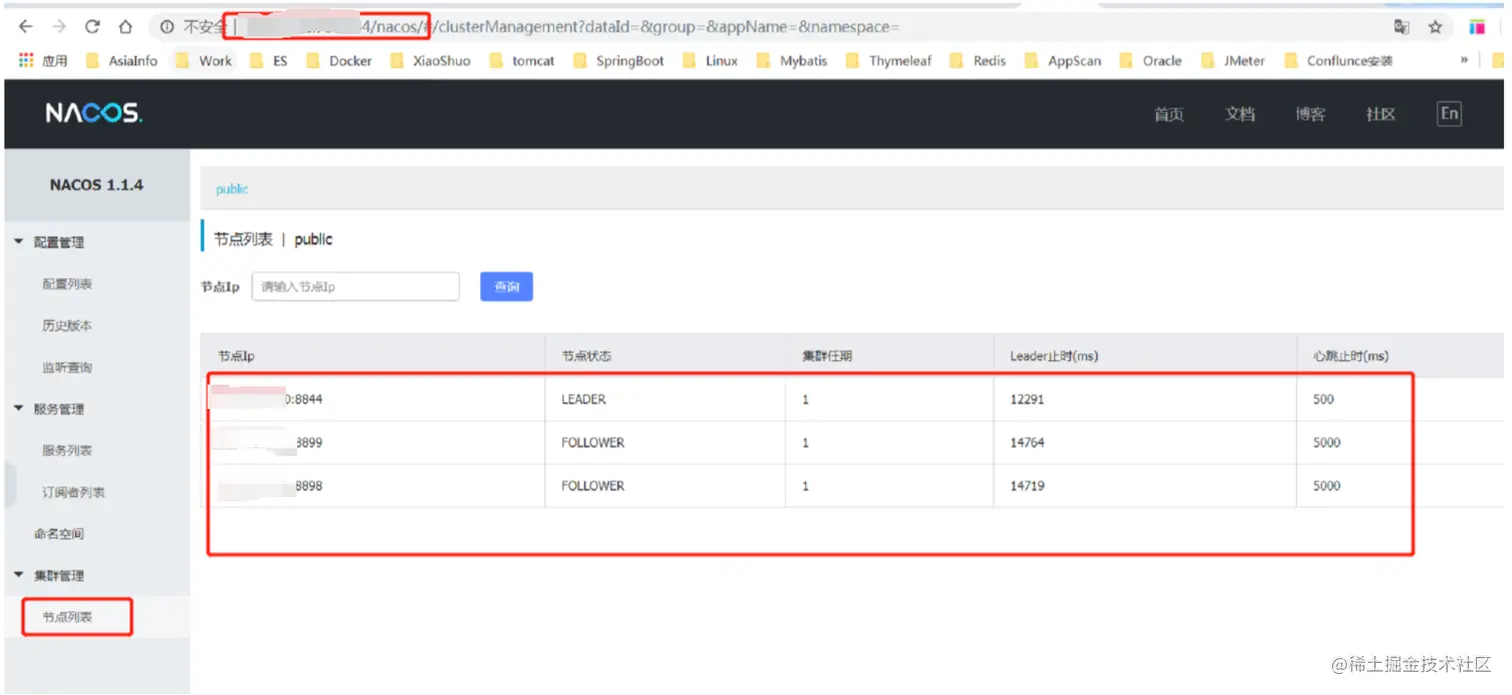
Task: Click the translate page icon
Action: pyautogui.click(x=1401, y=27)
